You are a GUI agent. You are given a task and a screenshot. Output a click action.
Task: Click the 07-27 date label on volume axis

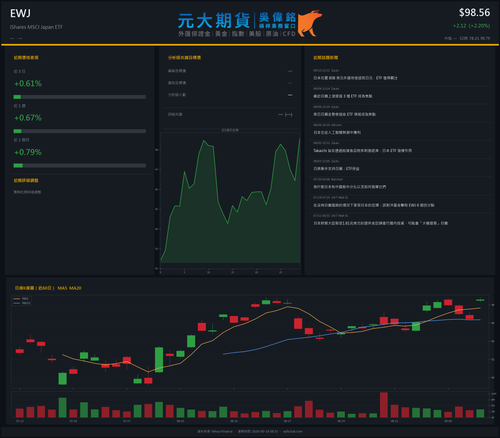[x=127, y=421]
